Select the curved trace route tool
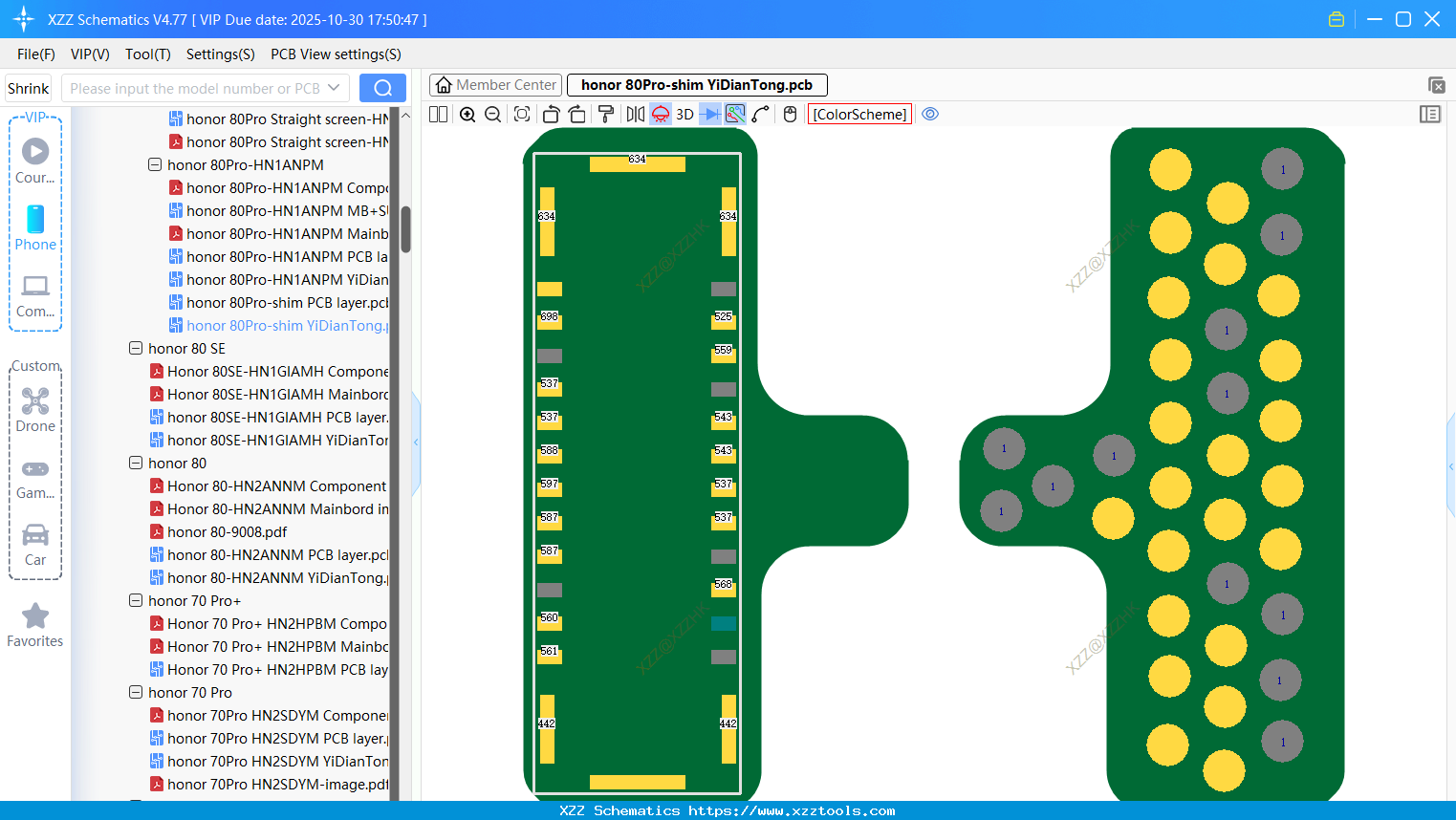Screen dimensions: 1456x820 [x=761, y=114]
